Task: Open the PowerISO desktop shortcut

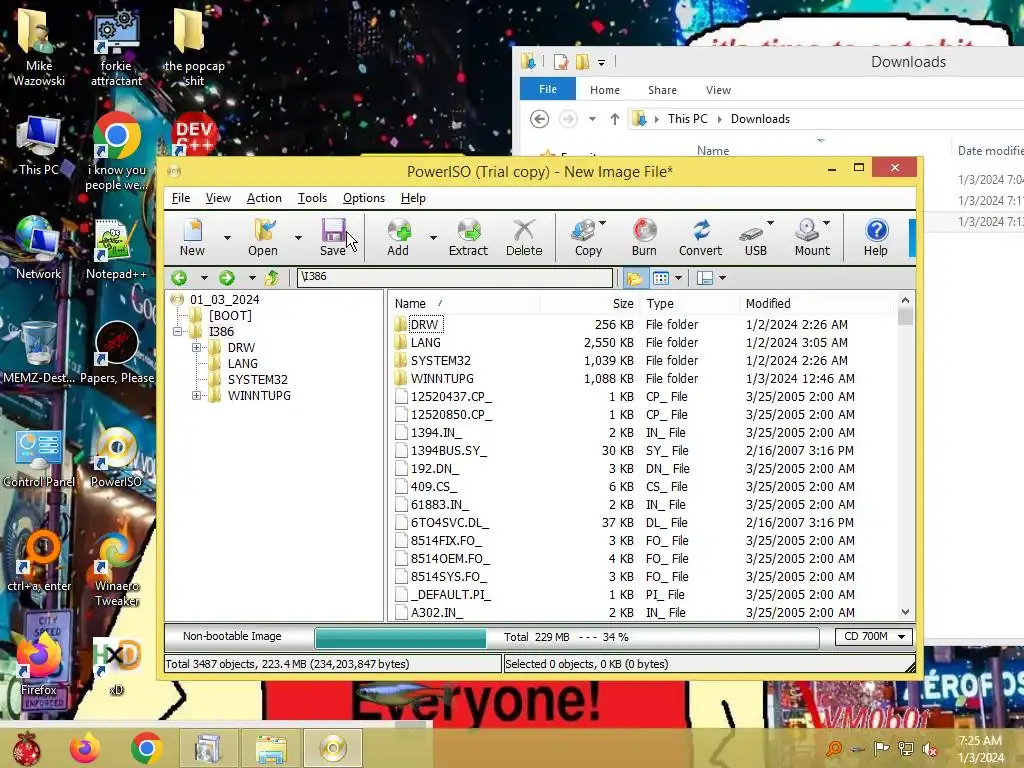Action: 117,457
